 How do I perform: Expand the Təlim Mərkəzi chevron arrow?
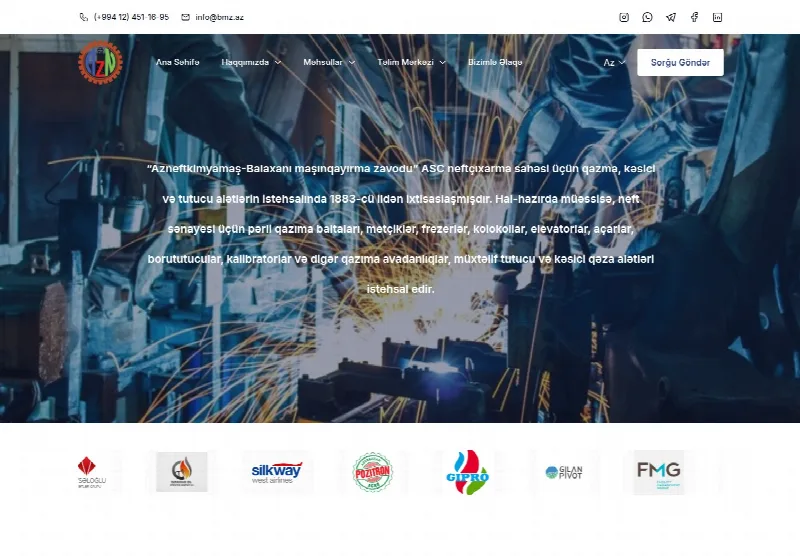(x=442, y=63)
